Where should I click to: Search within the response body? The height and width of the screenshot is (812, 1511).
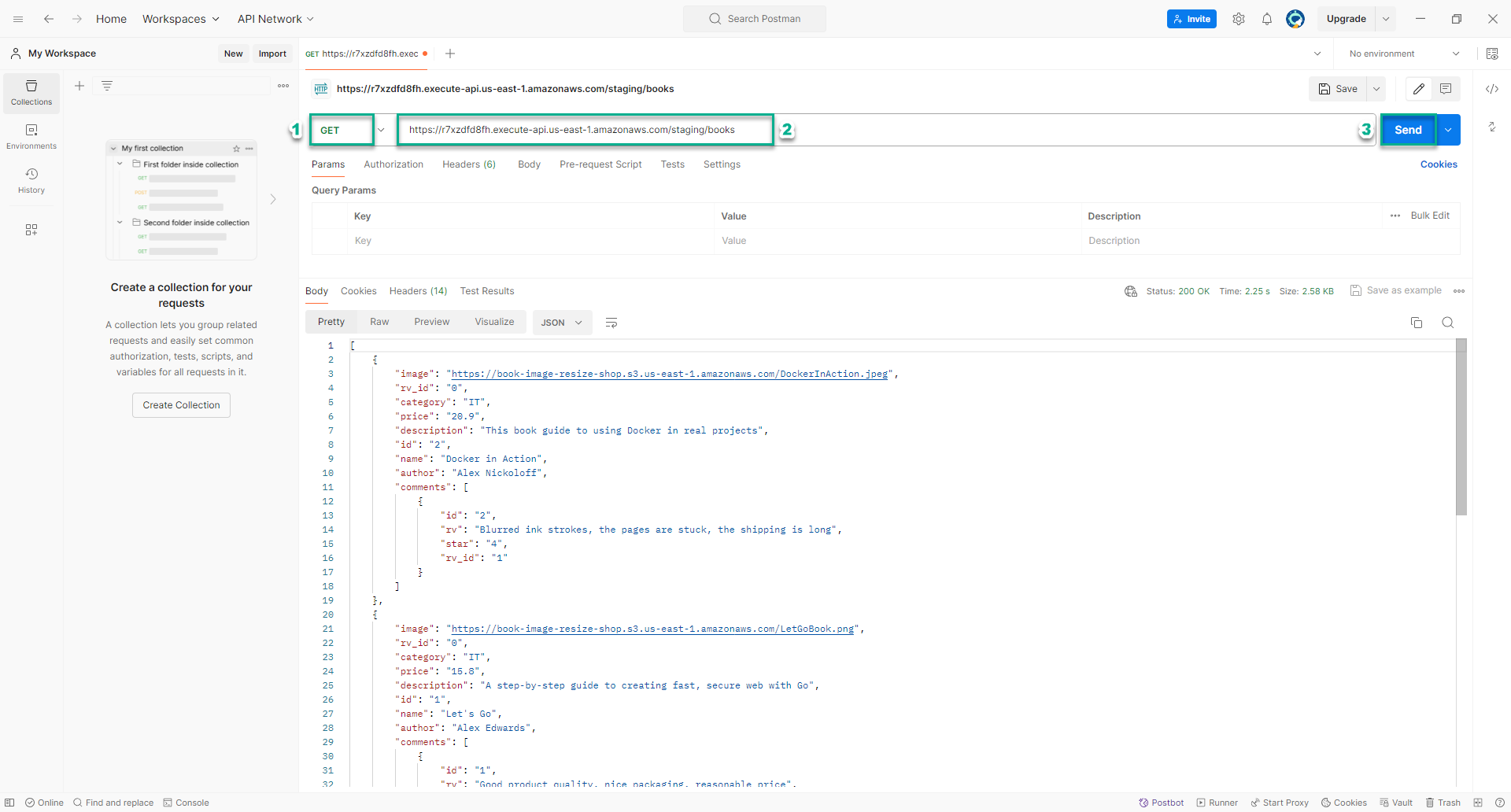pos(1447,323)
